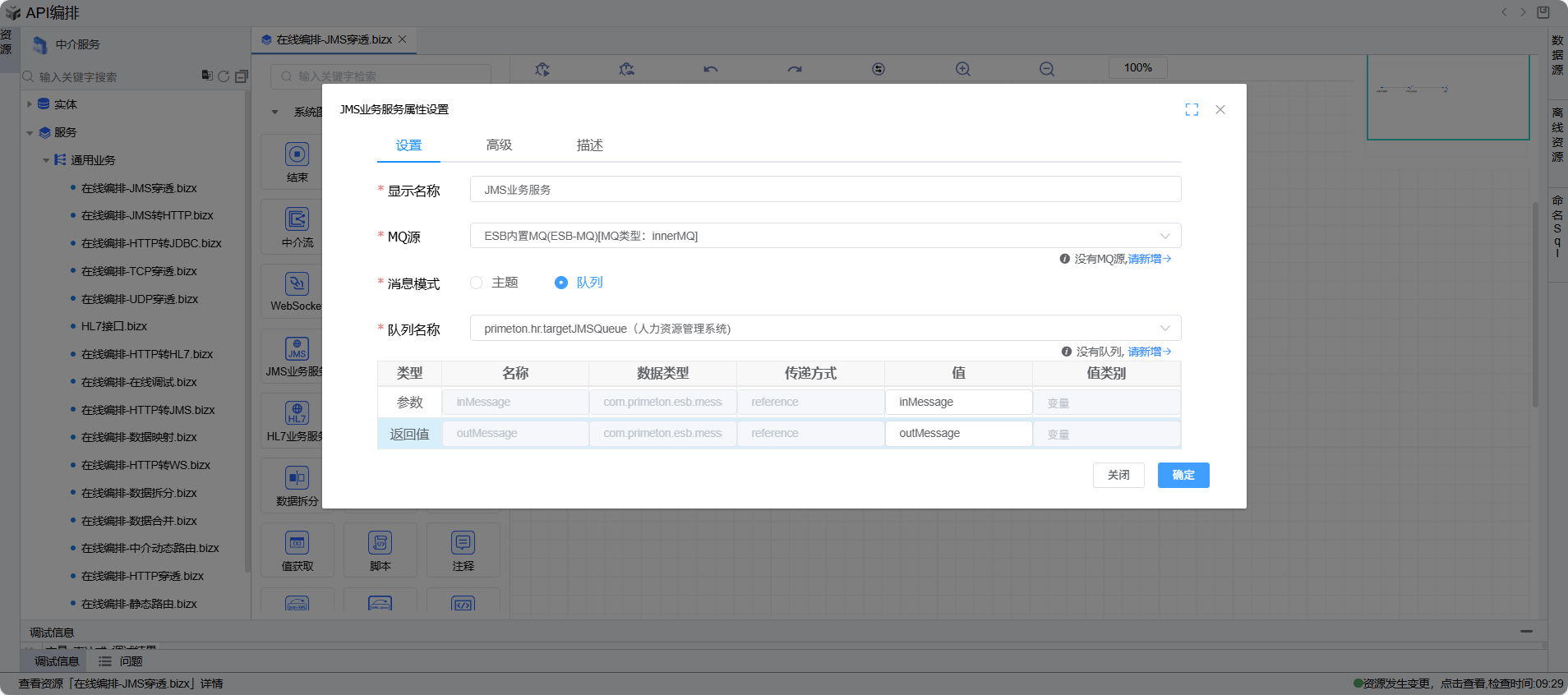
Task: Click the 确定 button
Action: (1183, 475)
